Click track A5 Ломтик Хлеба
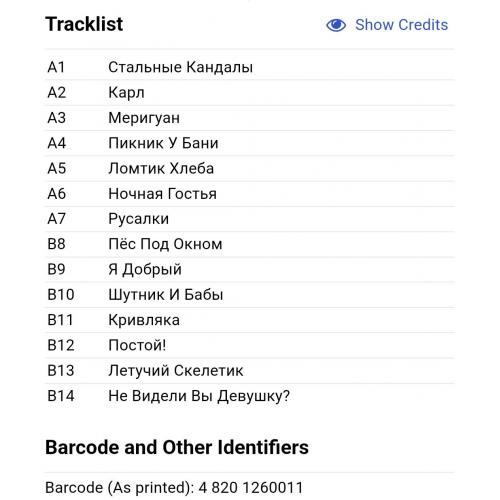Viewport: 500px width, 500px height. (250, 168)
